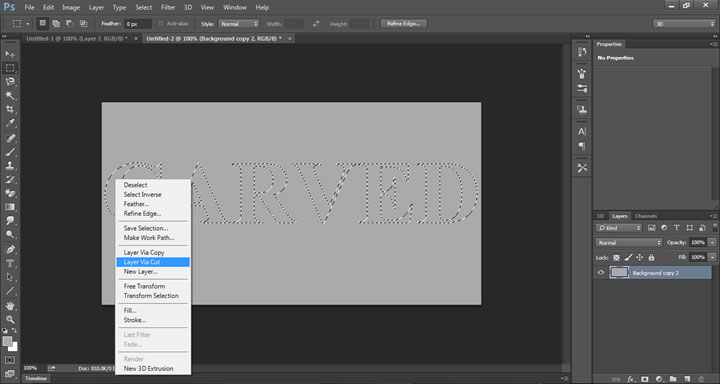Open the Properties panel flyout menu
This screenshot has width=720, height=384.
point(713,45)
